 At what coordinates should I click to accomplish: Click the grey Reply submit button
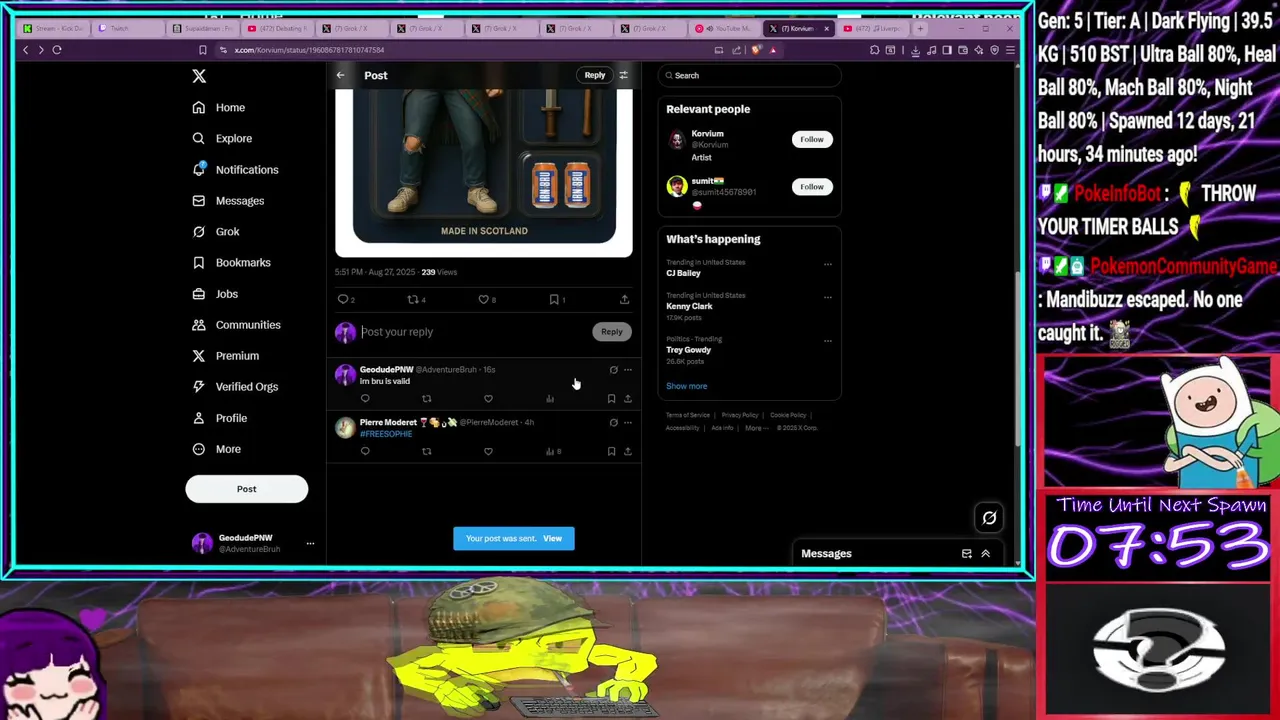pos(611,332)
